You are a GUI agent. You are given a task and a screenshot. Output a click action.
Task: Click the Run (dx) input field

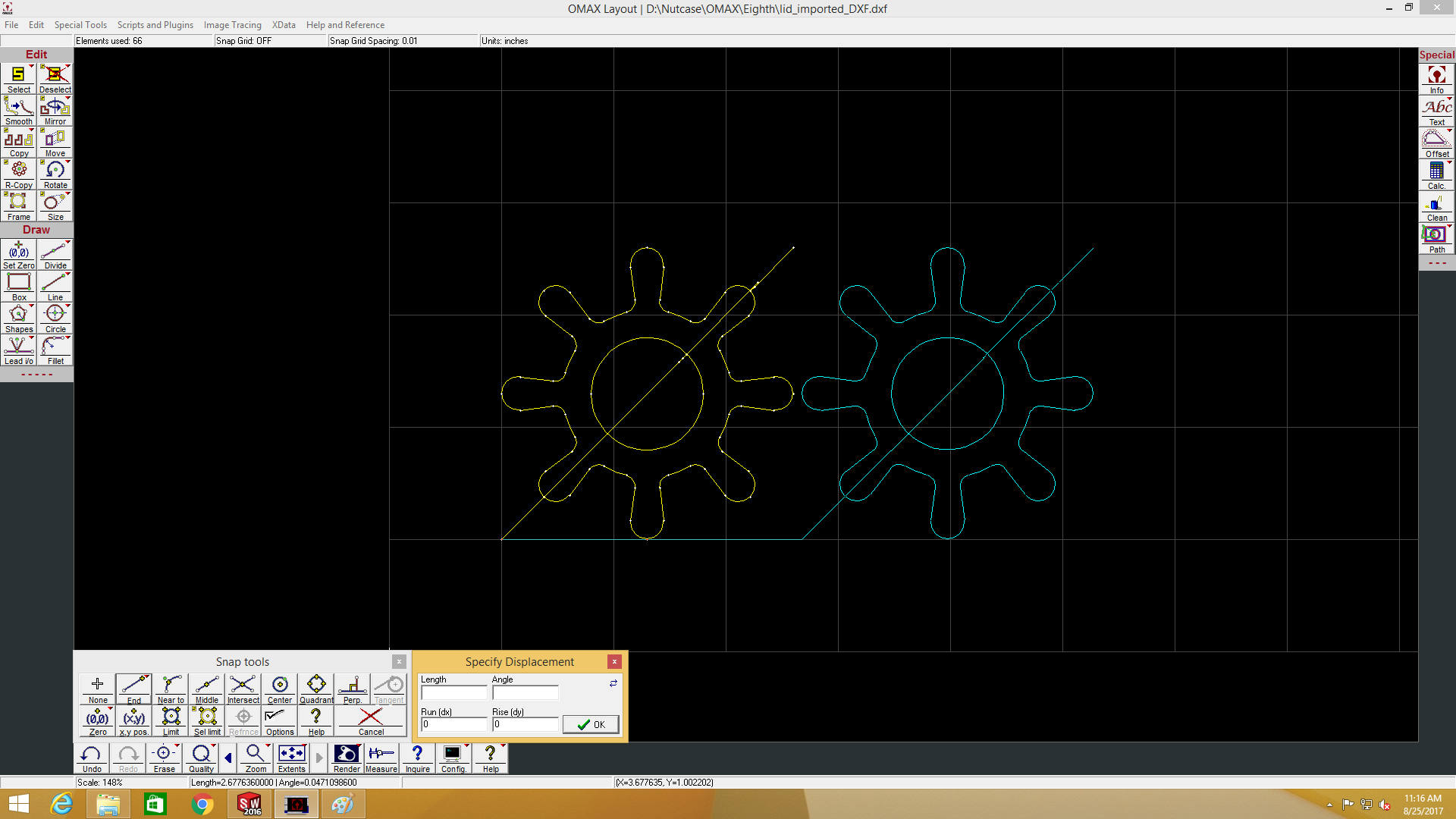453,725
